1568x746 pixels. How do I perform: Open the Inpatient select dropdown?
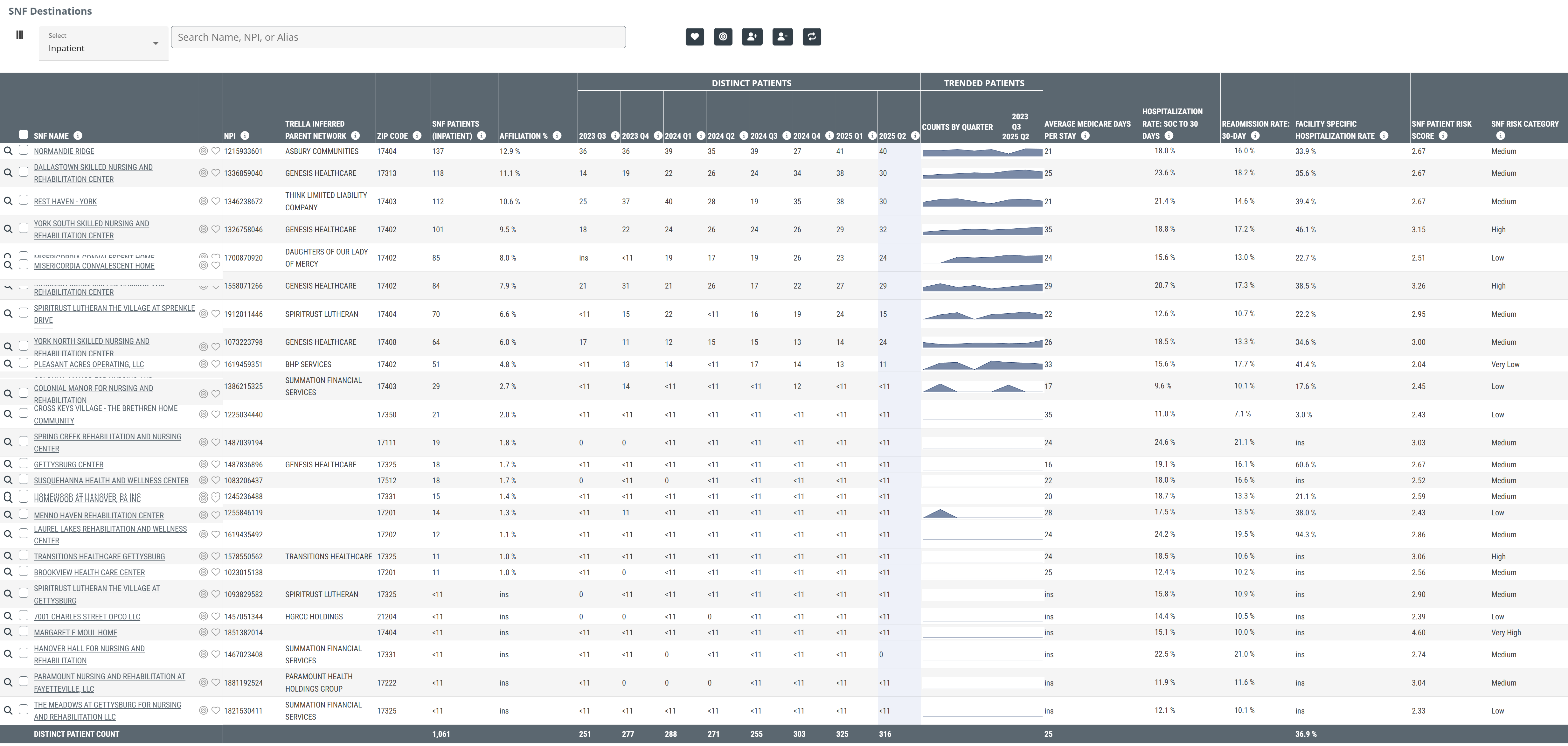coord(103,43)
